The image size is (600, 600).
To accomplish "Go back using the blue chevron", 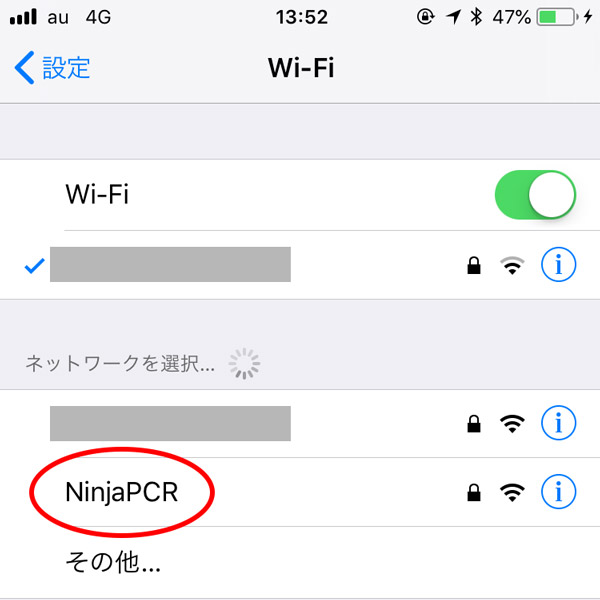I will click(x=24, y=67).
